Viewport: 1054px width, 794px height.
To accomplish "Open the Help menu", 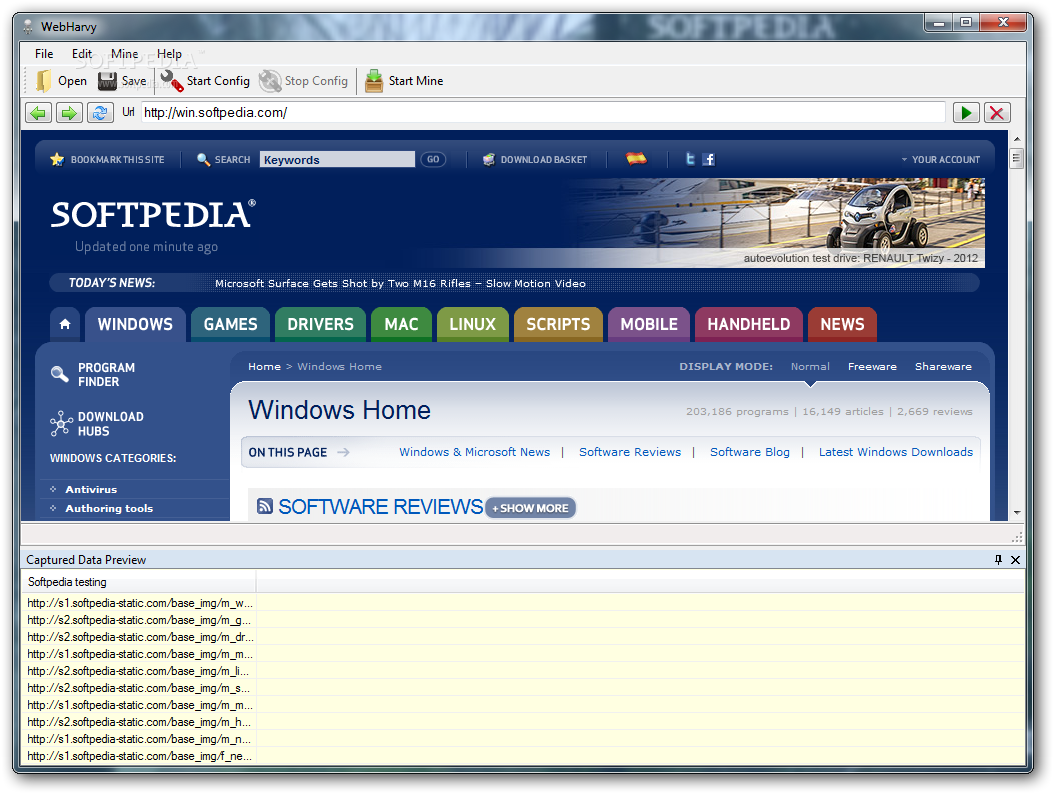I will [x=169, y=54].
